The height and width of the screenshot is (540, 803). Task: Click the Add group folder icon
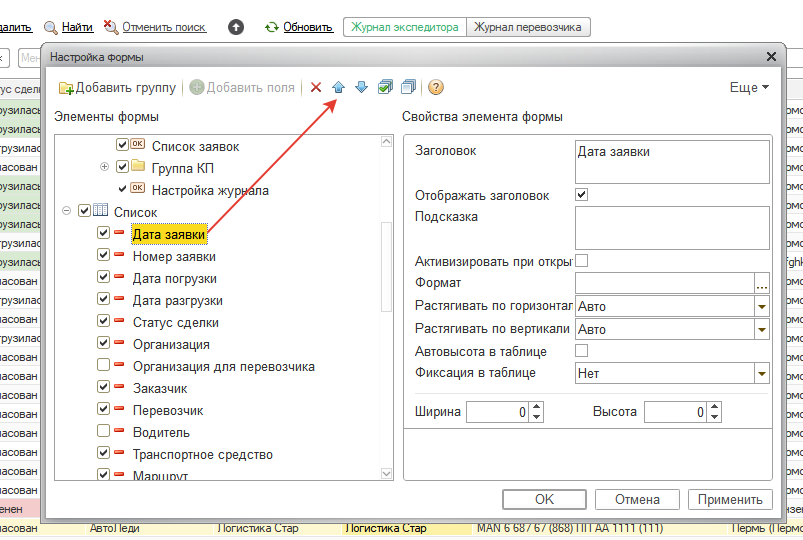(66, 88)
